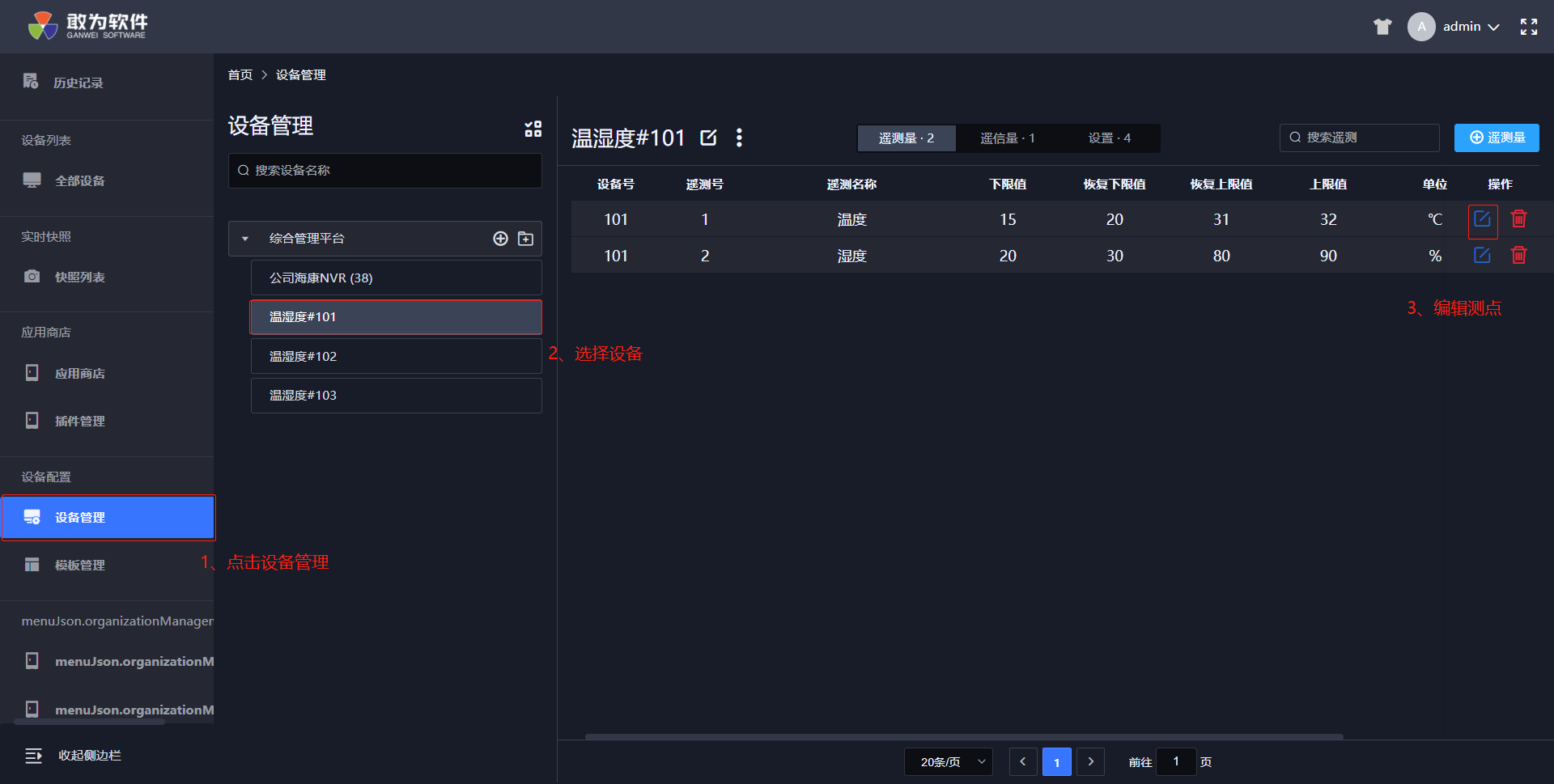Toggle fullscreen mode icon
The image size is (1554, 784).
click(x=1529, y=27)
